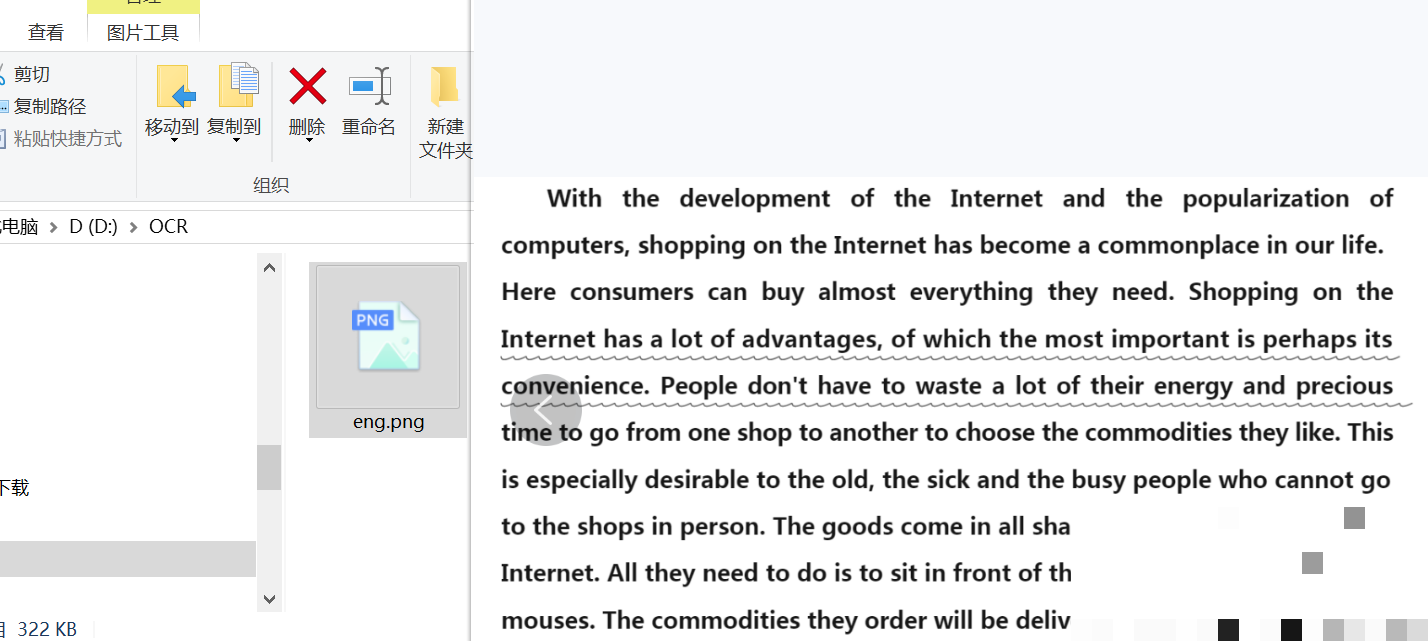Click the navigation pane scroll-down arrow

[269, 598]
